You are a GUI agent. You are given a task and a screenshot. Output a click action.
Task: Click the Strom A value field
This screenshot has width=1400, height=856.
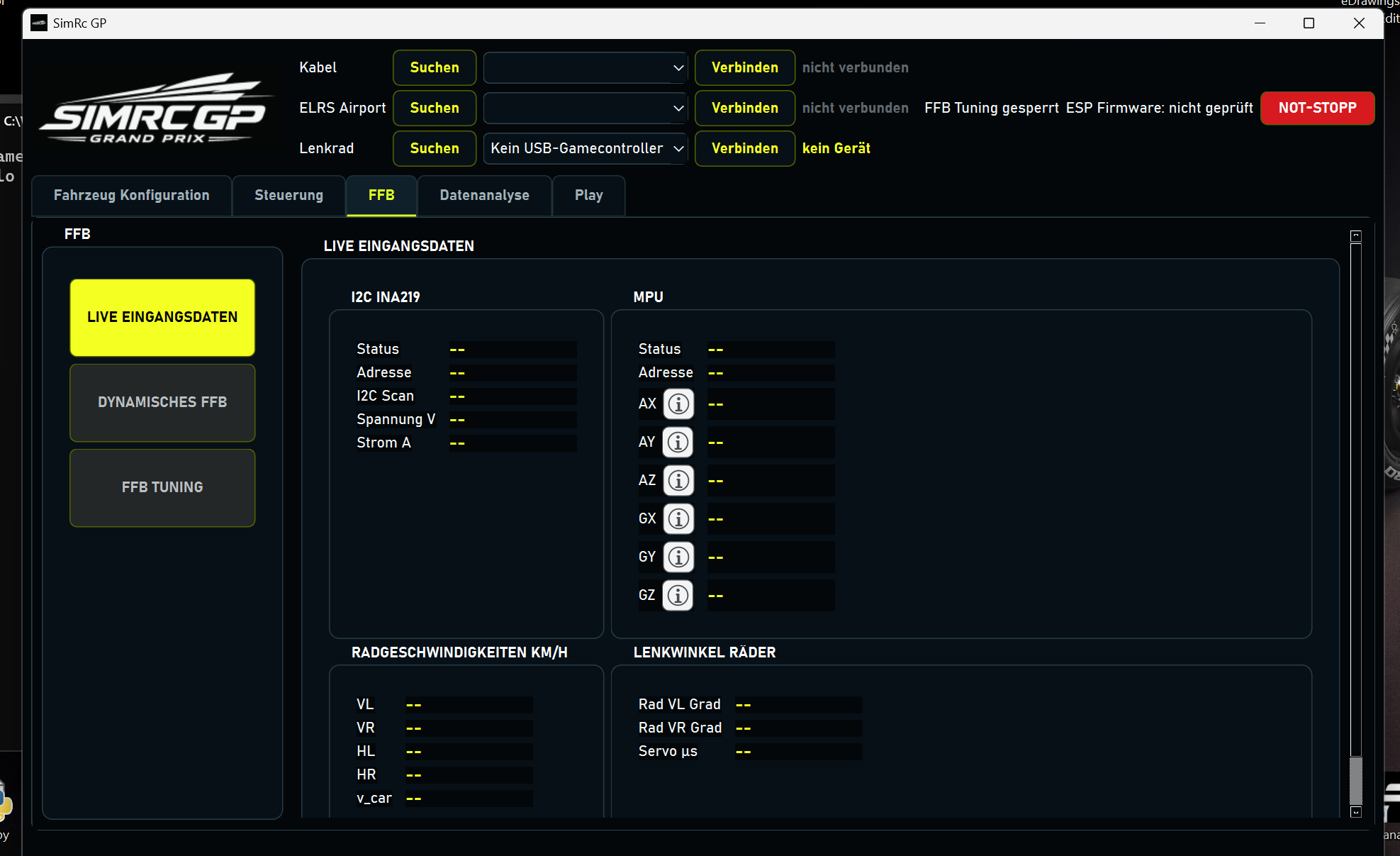[513, 443]
